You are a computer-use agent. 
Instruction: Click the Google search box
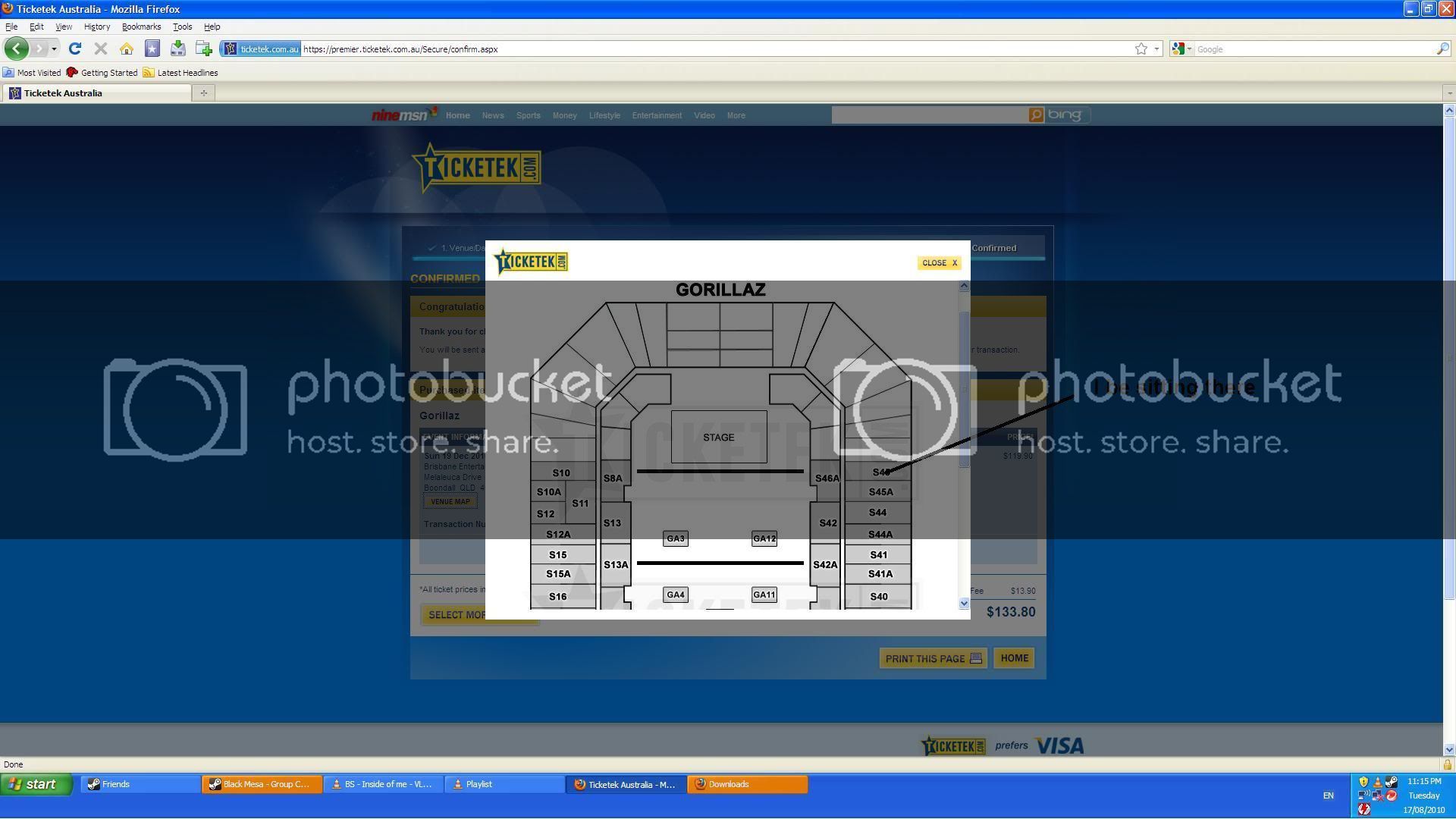1313,49
